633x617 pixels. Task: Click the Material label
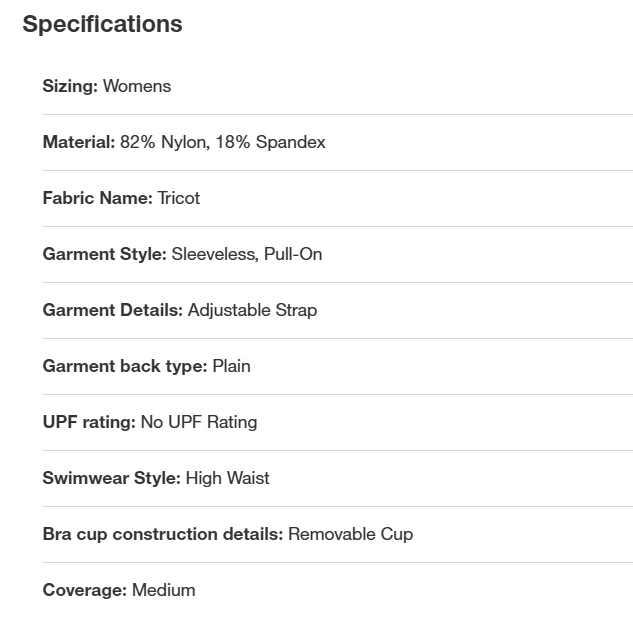tap(78, 142)
